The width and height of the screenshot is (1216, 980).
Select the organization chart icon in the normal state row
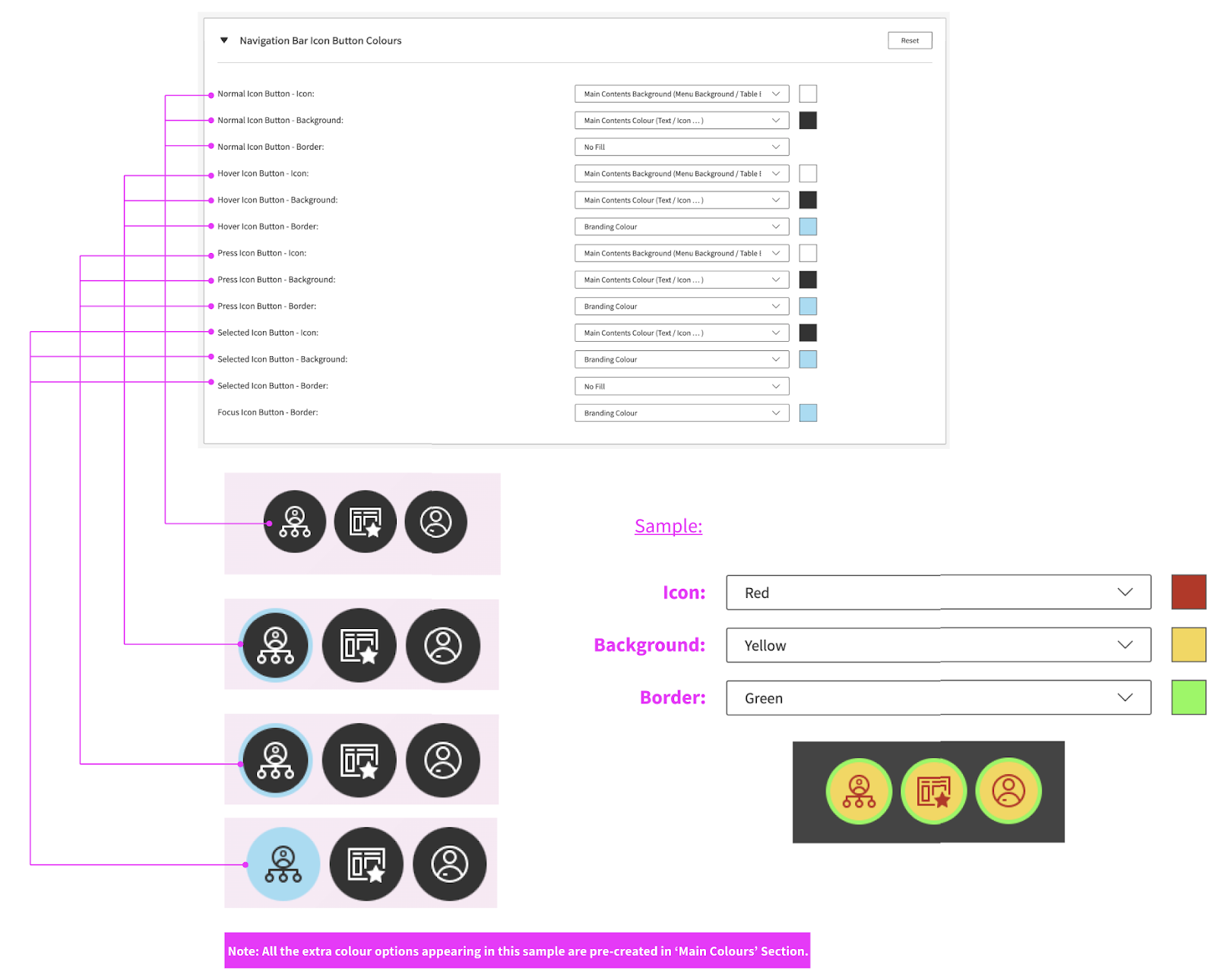(294, 521)
